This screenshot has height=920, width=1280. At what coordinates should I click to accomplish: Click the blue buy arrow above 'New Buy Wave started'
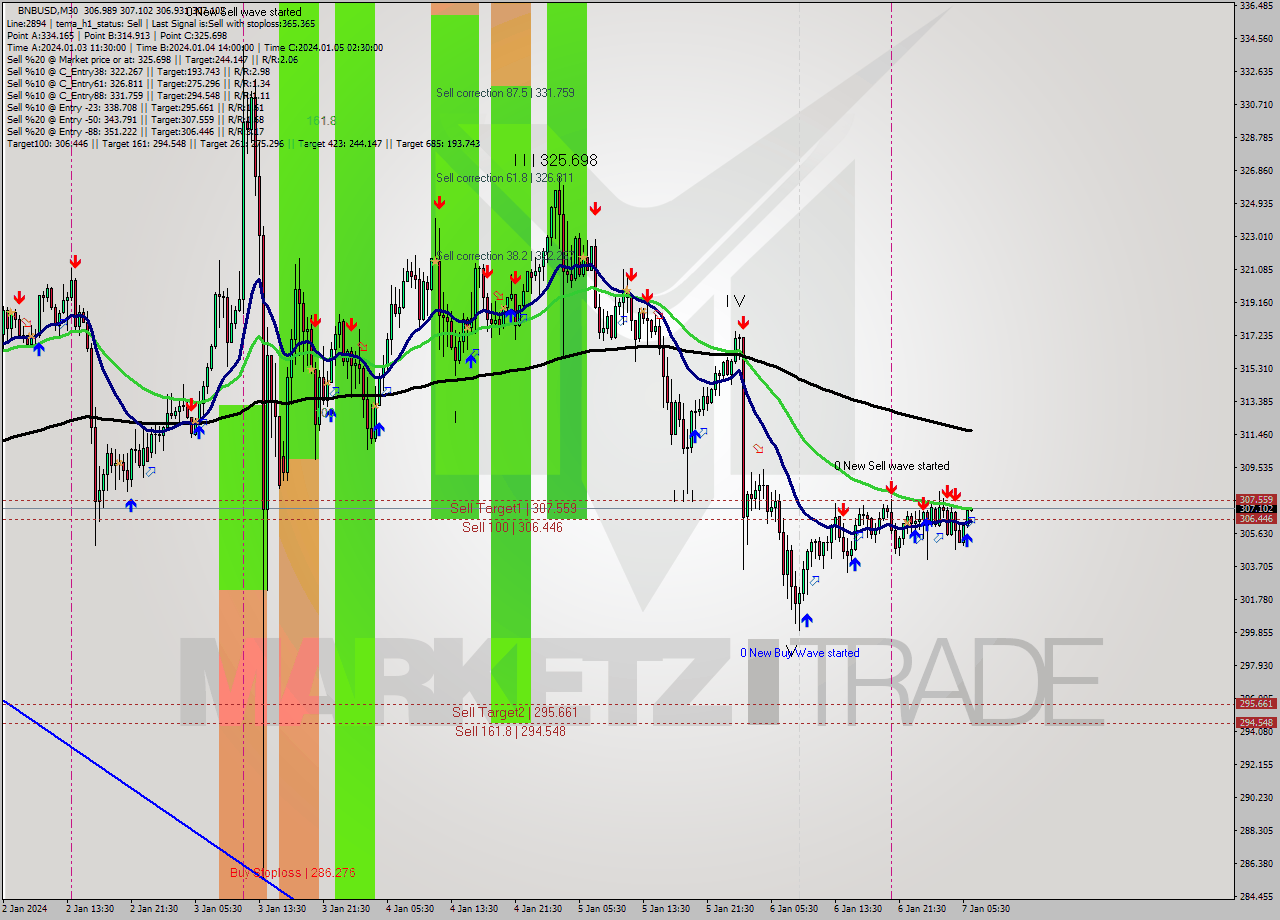[x=806, y=621]
